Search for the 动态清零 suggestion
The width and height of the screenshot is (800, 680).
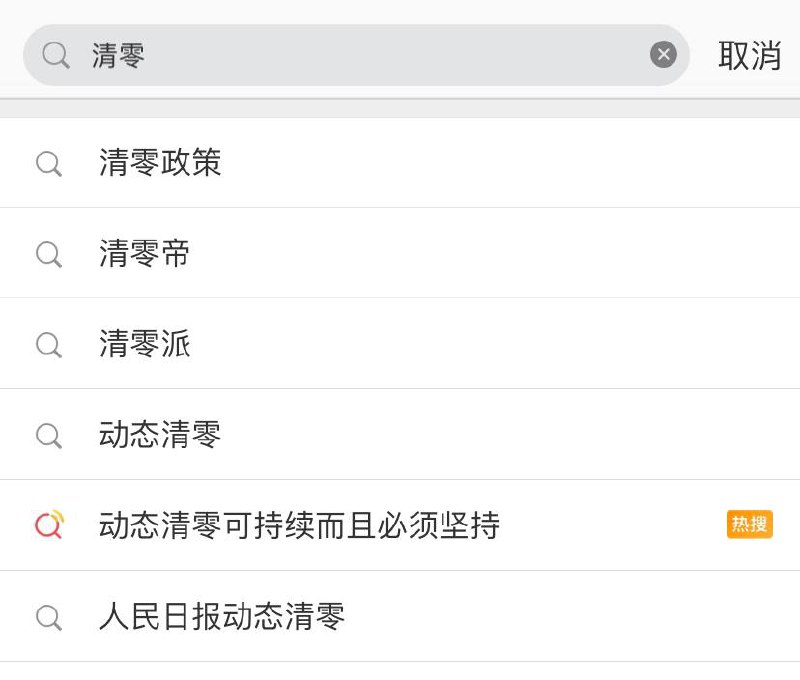[160, 435]
